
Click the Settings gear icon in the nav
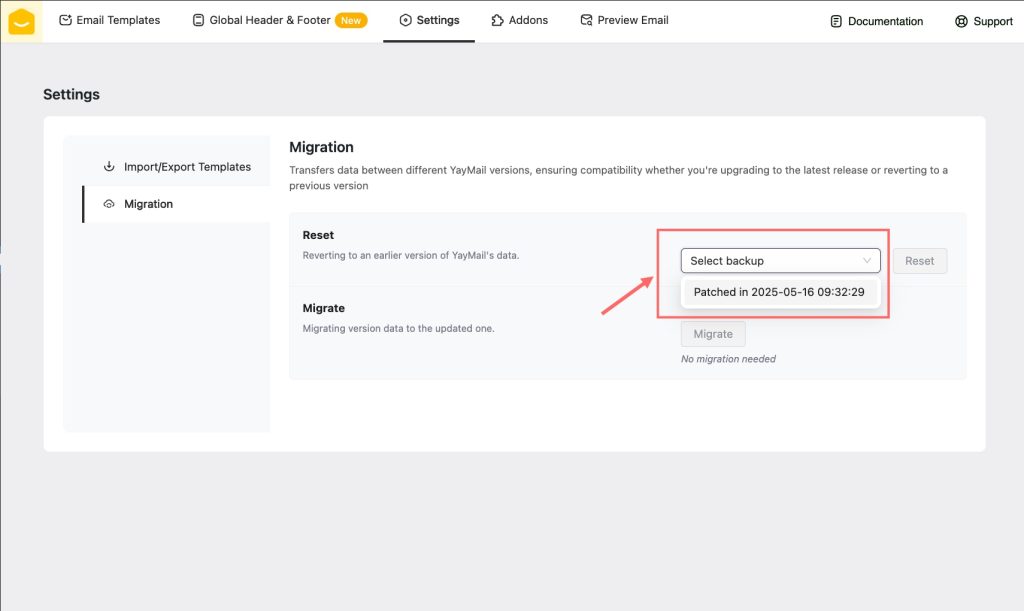406,20
